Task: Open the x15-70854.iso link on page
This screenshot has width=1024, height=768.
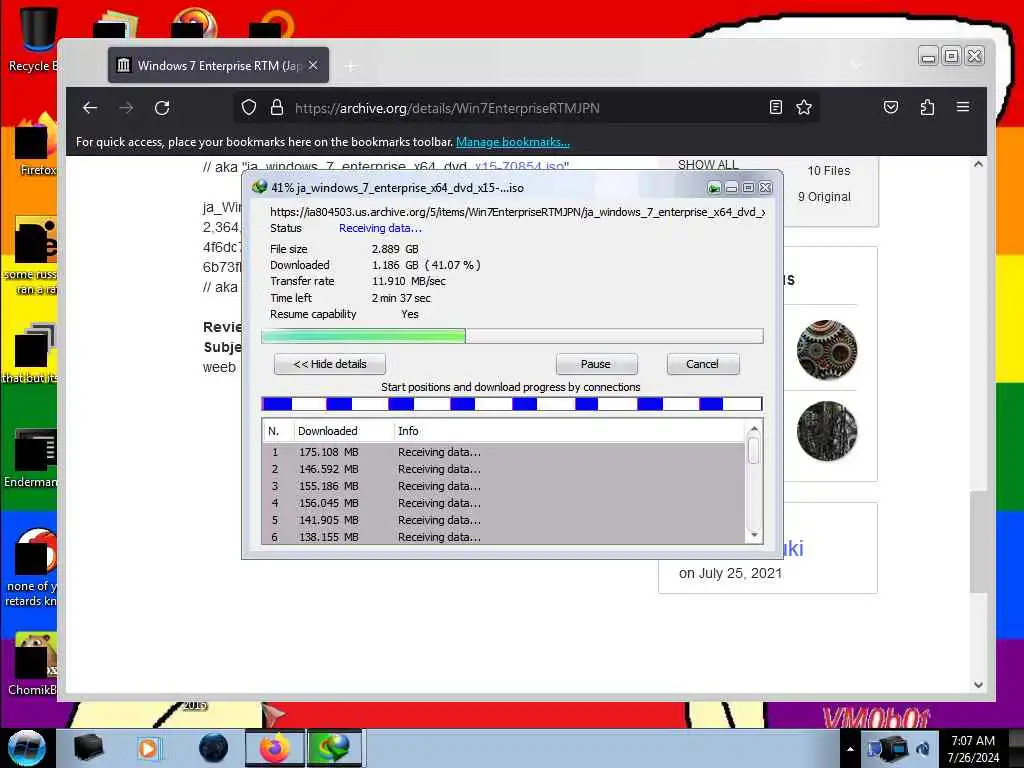Action: click(520, 166)
